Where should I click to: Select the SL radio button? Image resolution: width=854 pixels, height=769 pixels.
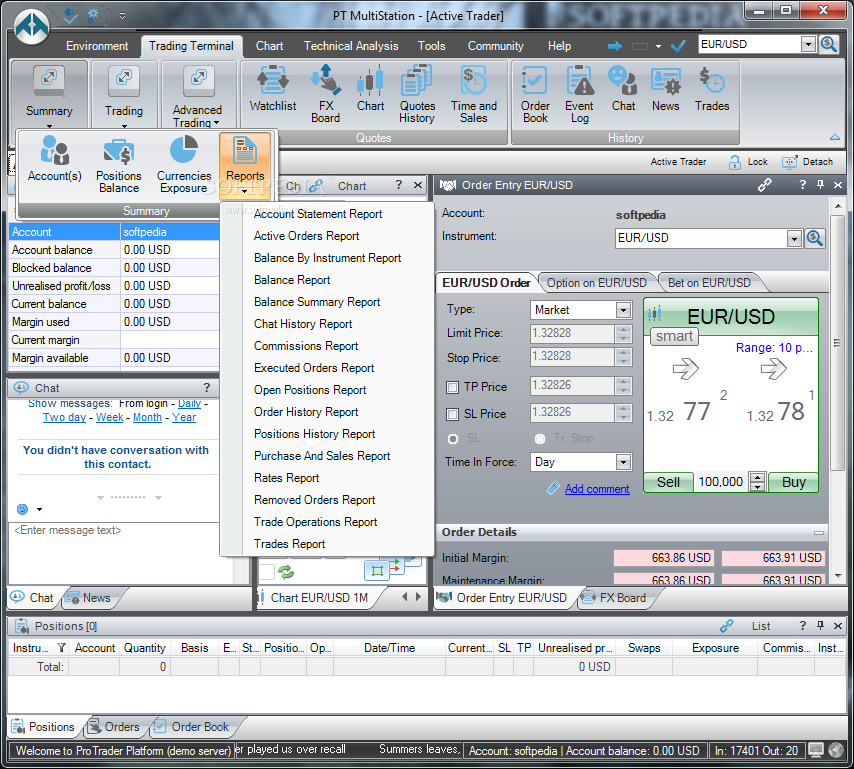click(x=453, y=438)
